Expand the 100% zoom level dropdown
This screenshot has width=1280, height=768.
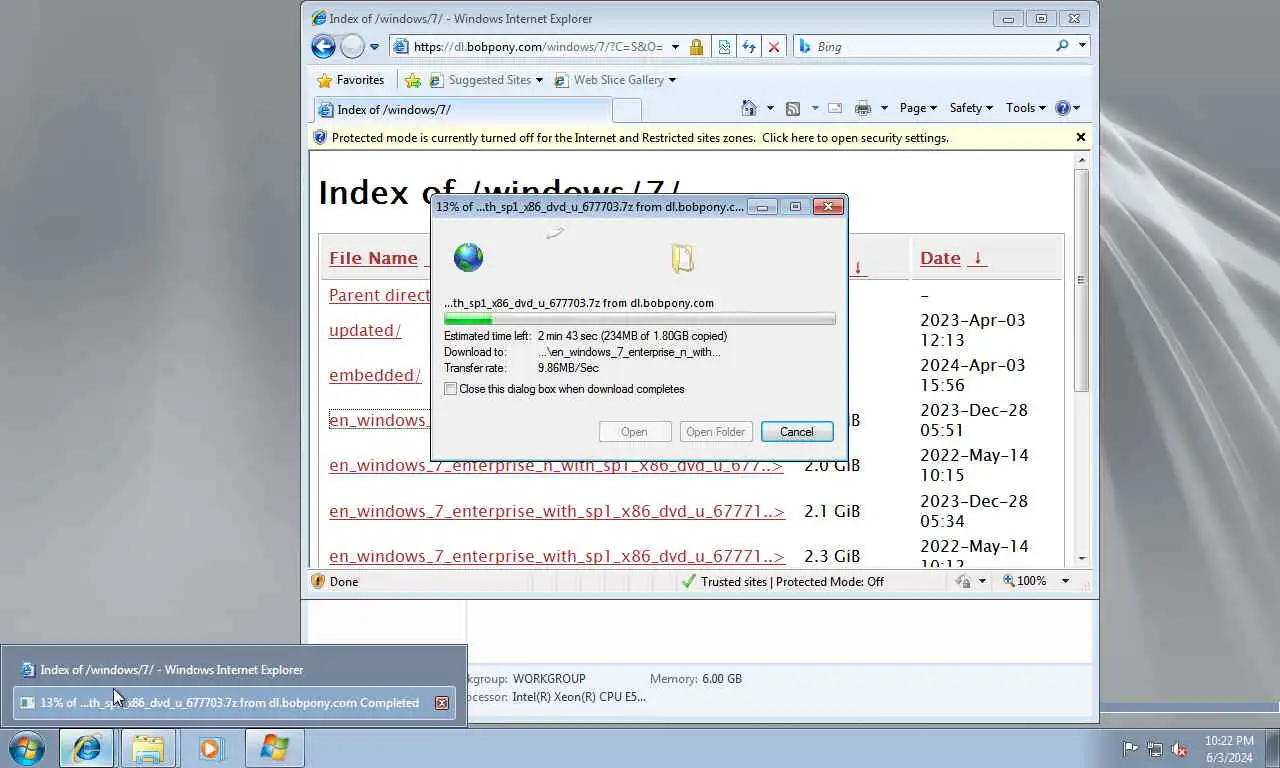[x=1065, y=581]
